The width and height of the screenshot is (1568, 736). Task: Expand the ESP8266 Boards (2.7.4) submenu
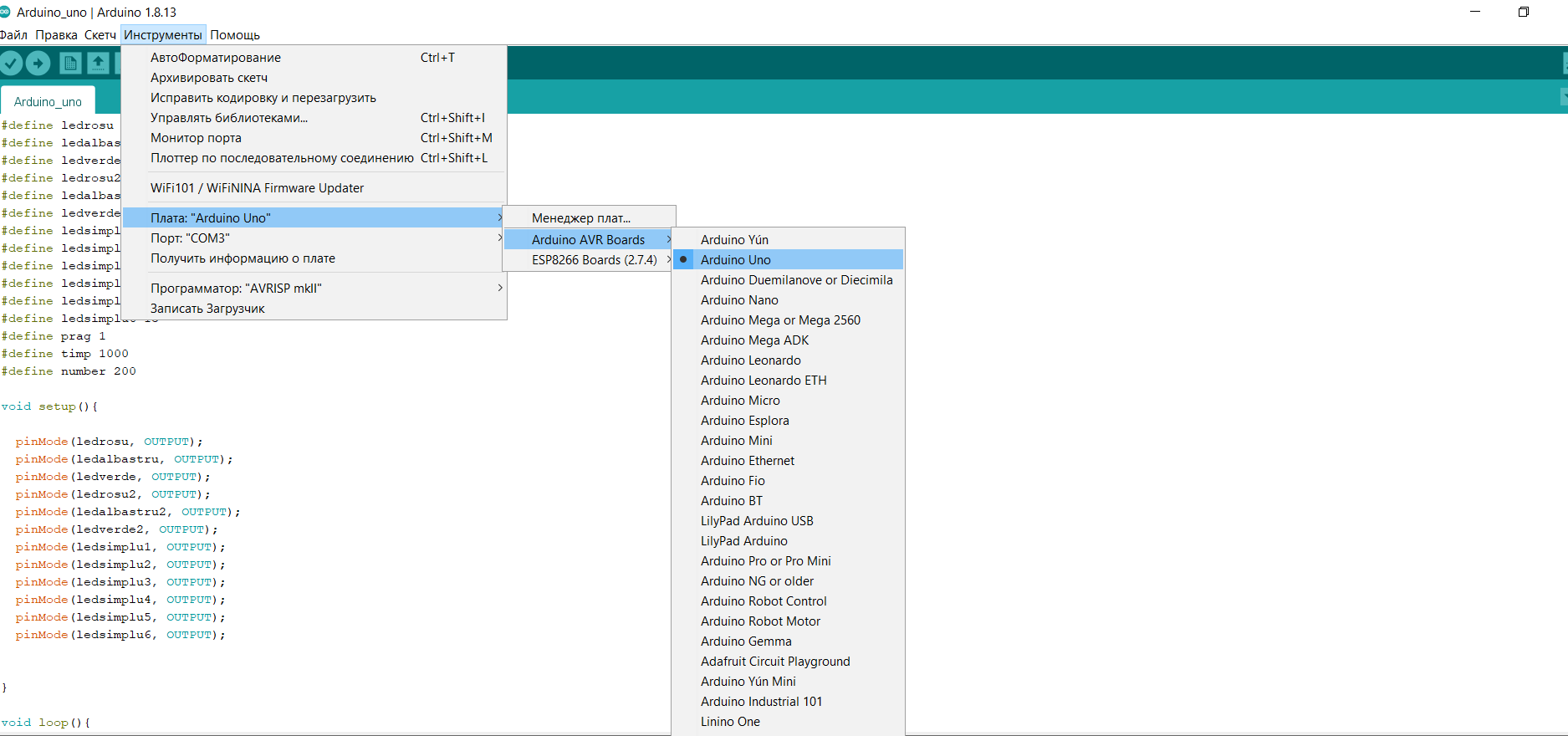[x=589, y=260]
